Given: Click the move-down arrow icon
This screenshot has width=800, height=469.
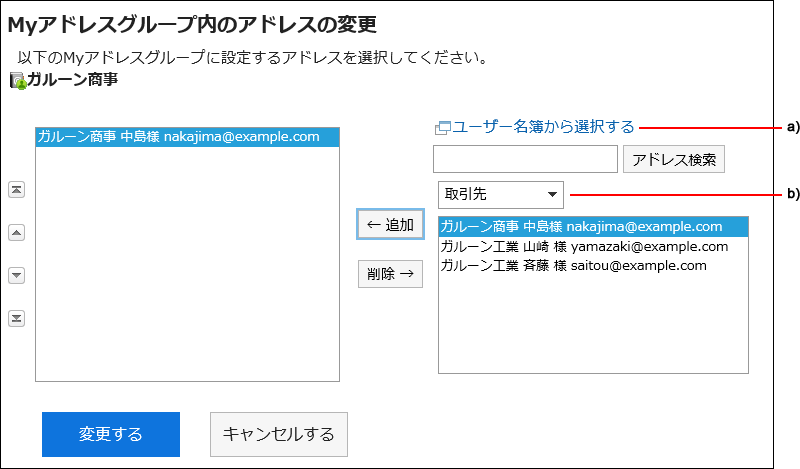Looking at the screenshot, I should (16, 276).
